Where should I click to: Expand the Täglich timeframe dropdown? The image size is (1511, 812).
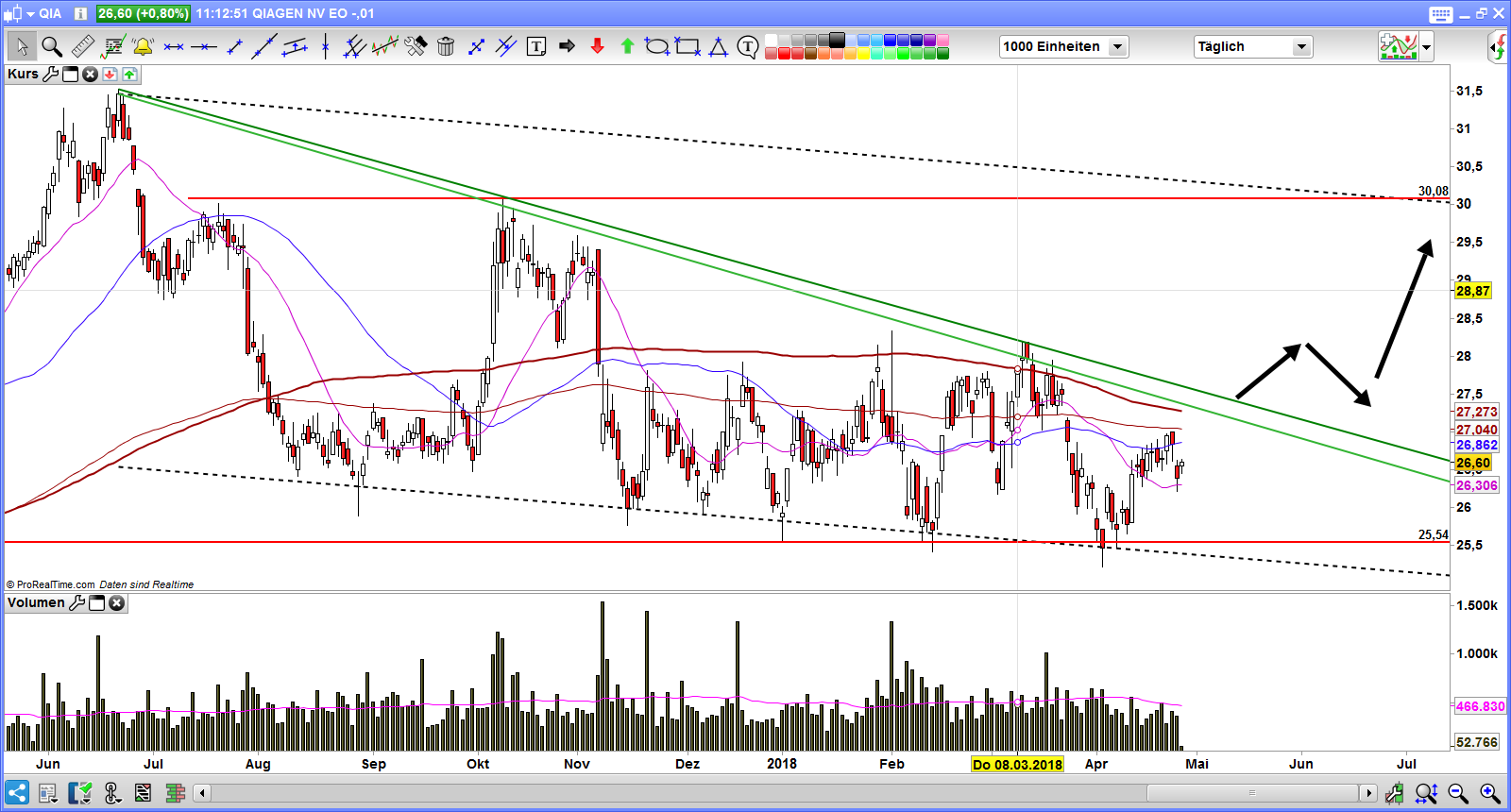(x=1301, y=46)
